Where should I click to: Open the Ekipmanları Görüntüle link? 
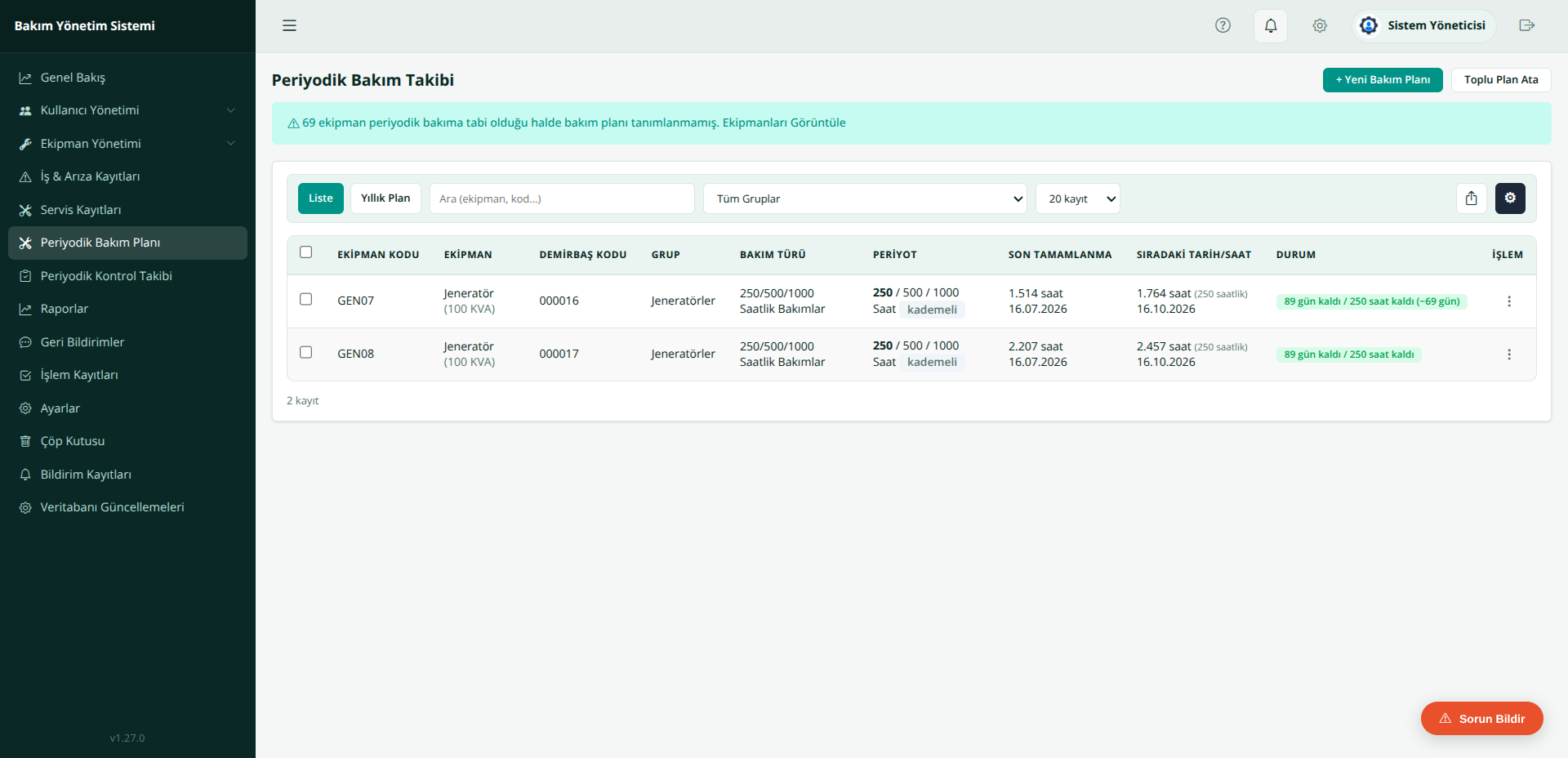click(x=784, y=123)
